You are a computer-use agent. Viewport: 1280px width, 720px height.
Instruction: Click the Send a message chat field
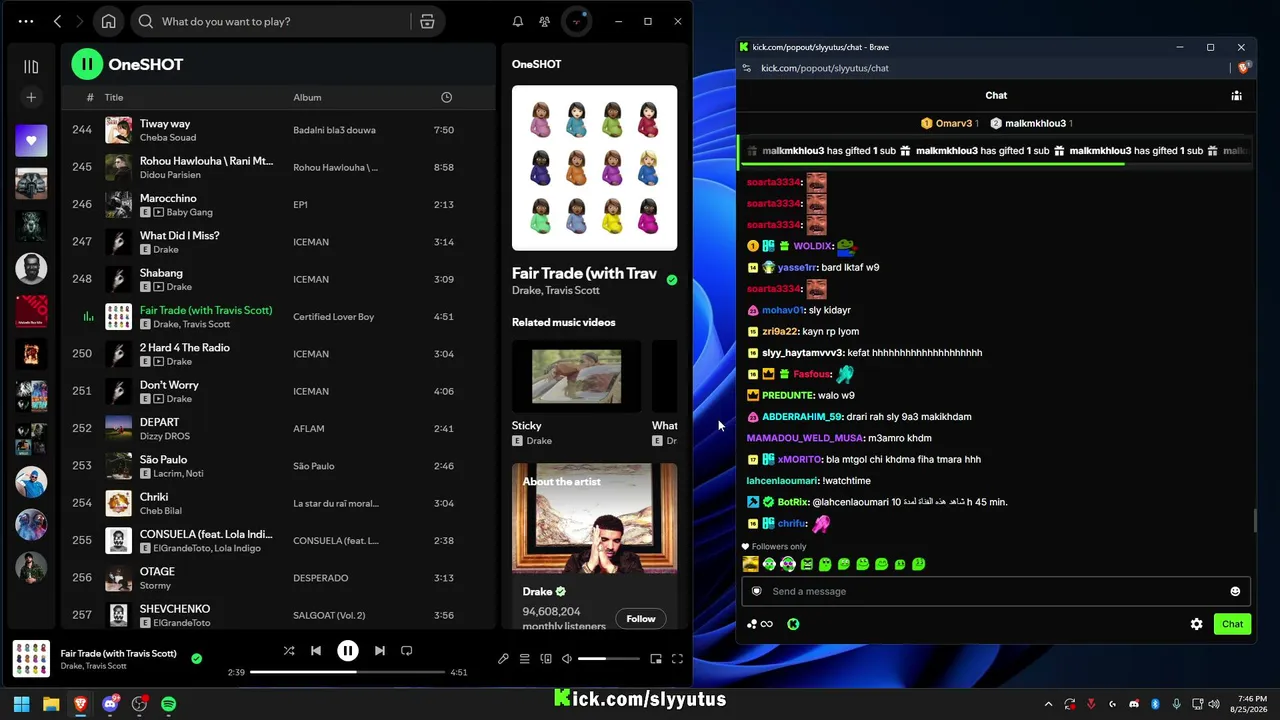click(x=996, y=591)
